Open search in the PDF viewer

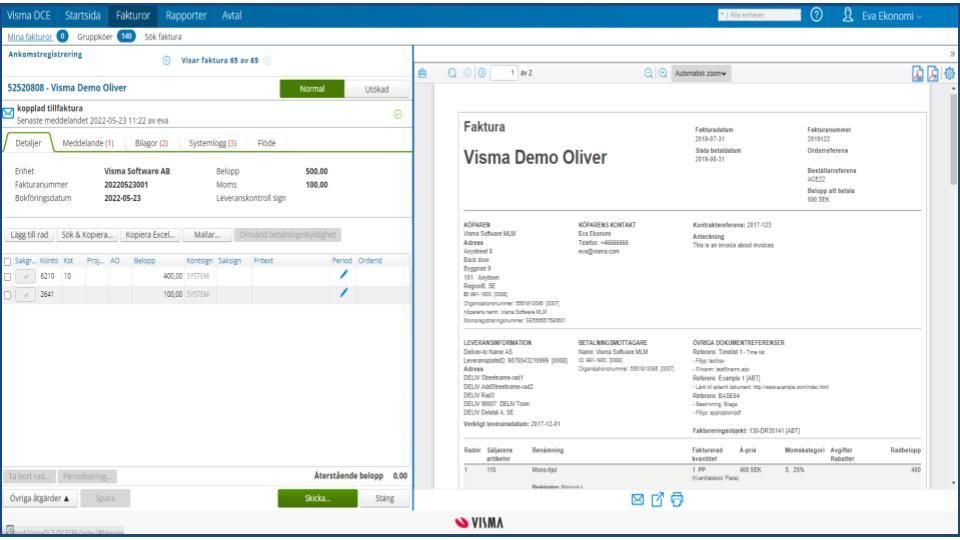[452, 73]
